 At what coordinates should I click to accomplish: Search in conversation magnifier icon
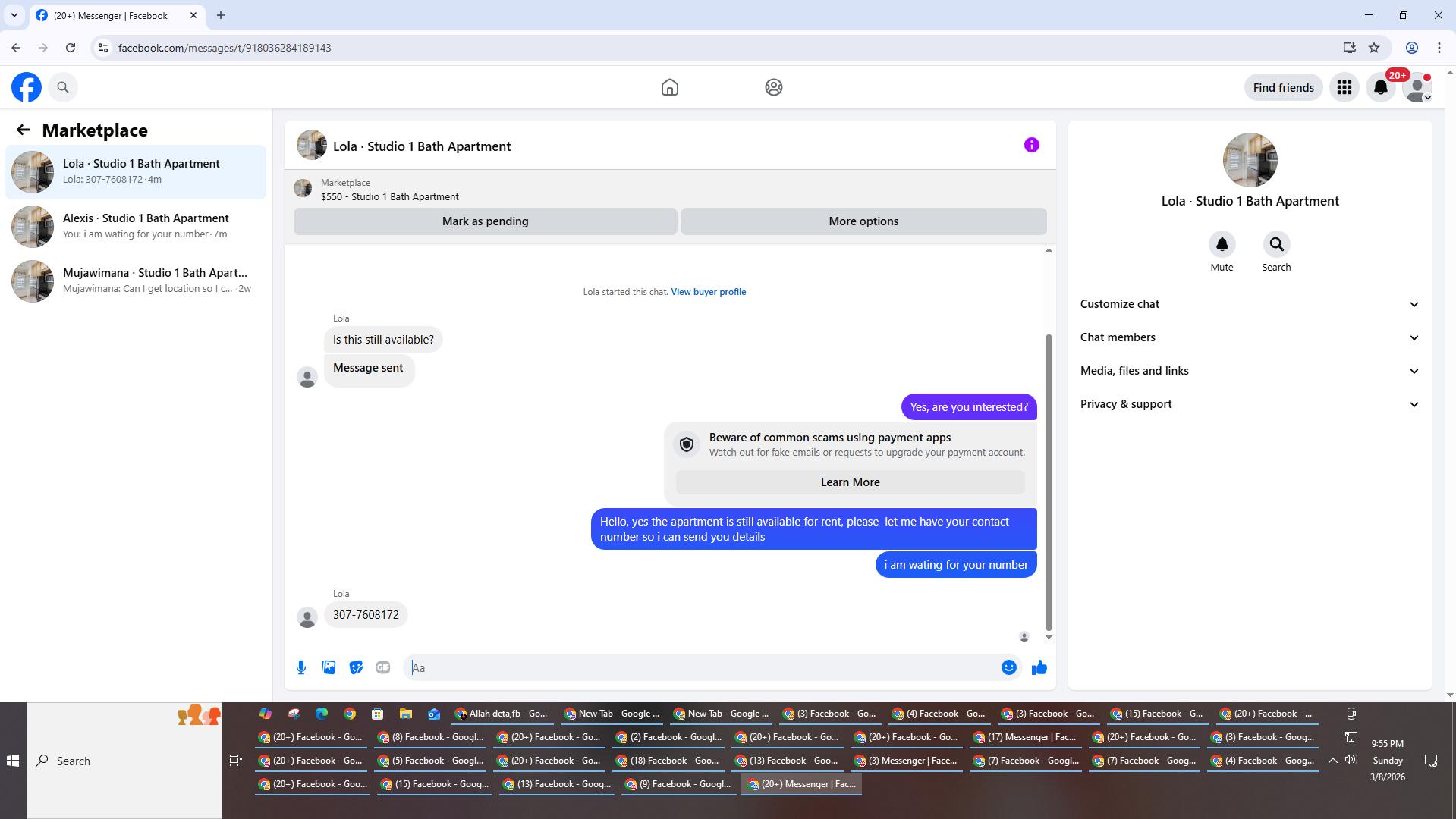[x=1276, y=244]
